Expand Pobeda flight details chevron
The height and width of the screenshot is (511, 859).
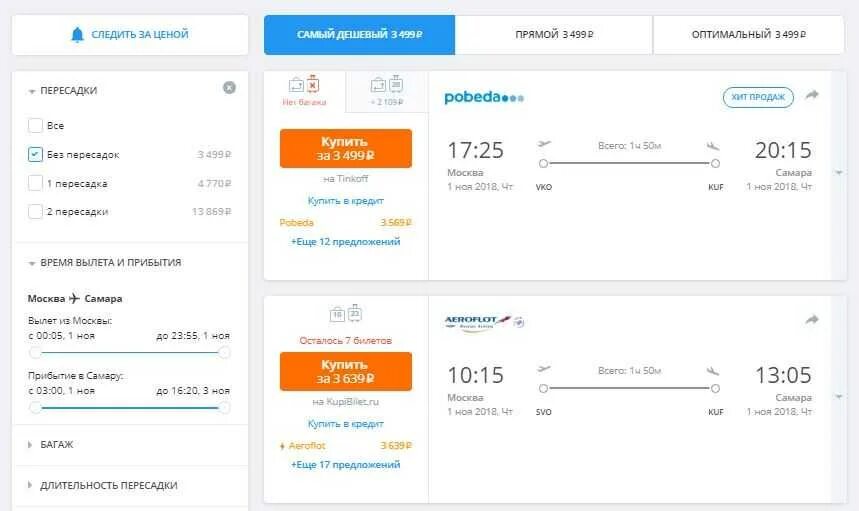(839, 173)
